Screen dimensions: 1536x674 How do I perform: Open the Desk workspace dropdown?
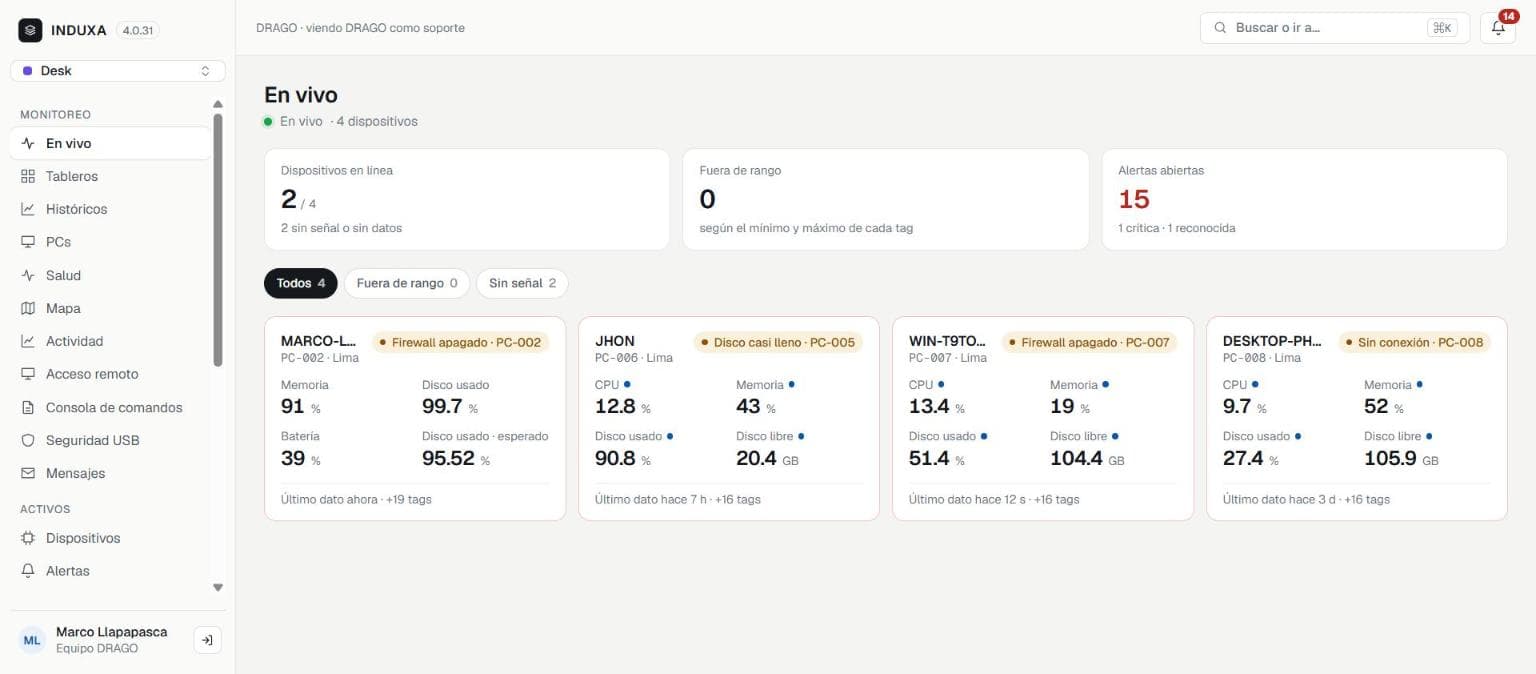click(x=118, y=71)
